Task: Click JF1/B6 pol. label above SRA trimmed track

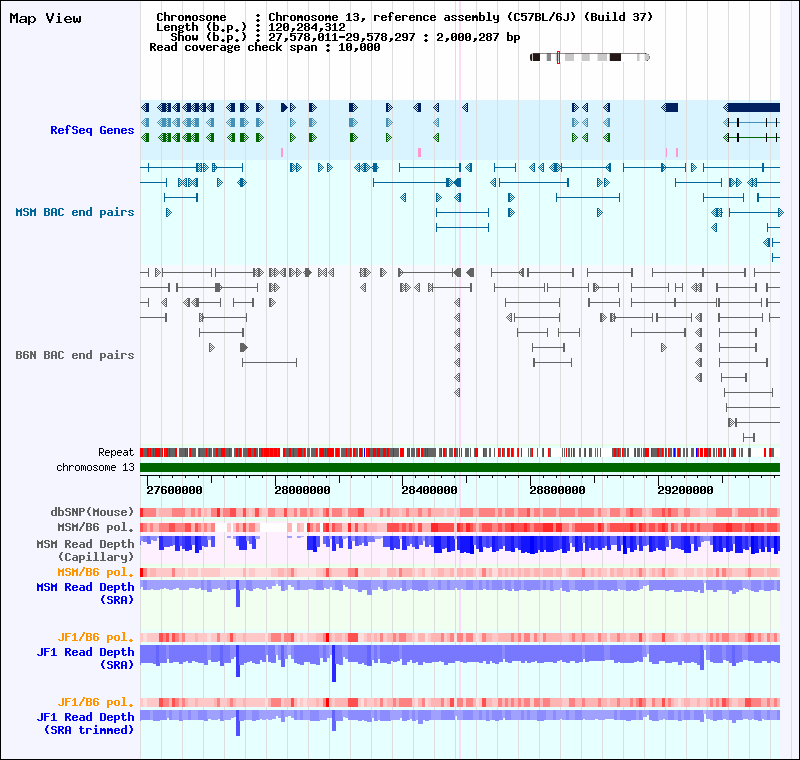Action: pyautogui.click(x=95, y=702)
